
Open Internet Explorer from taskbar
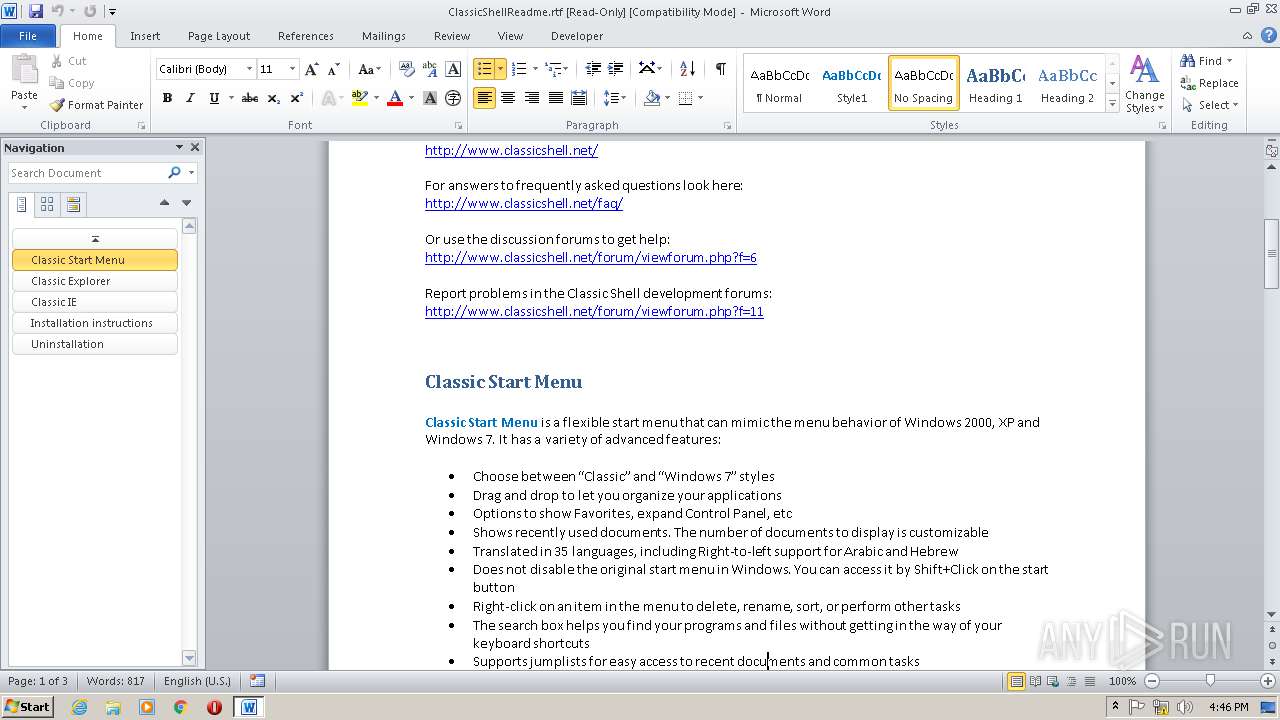point(79,707)
